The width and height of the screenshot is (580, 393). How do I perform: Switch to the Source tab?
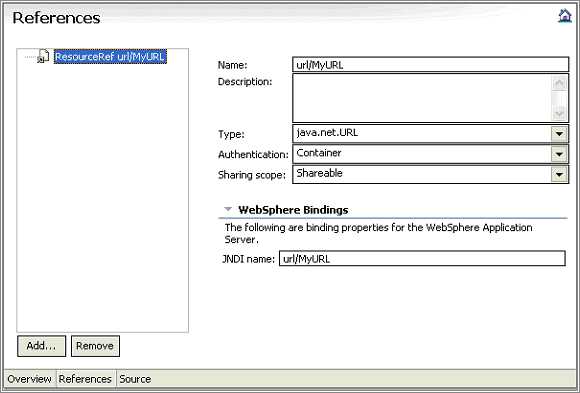pos(135,379)
